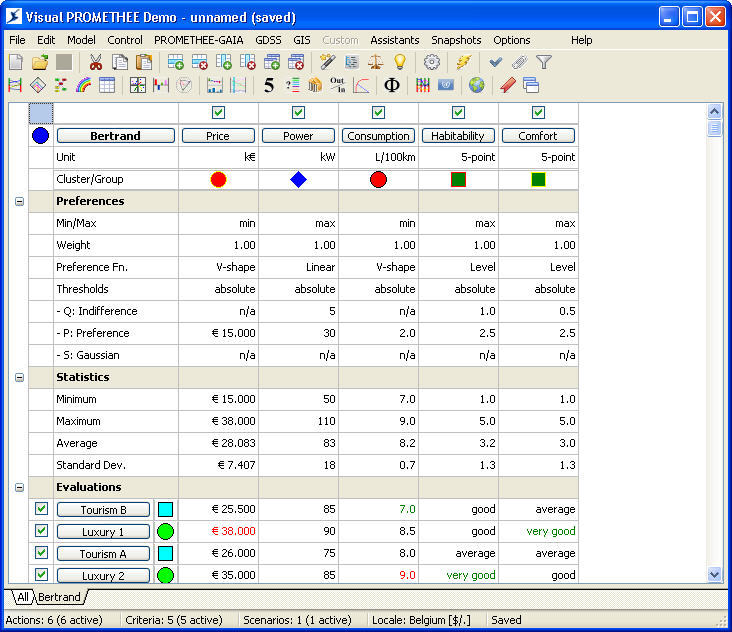Uncheck the Price criterion checkbox

[218, 112]
